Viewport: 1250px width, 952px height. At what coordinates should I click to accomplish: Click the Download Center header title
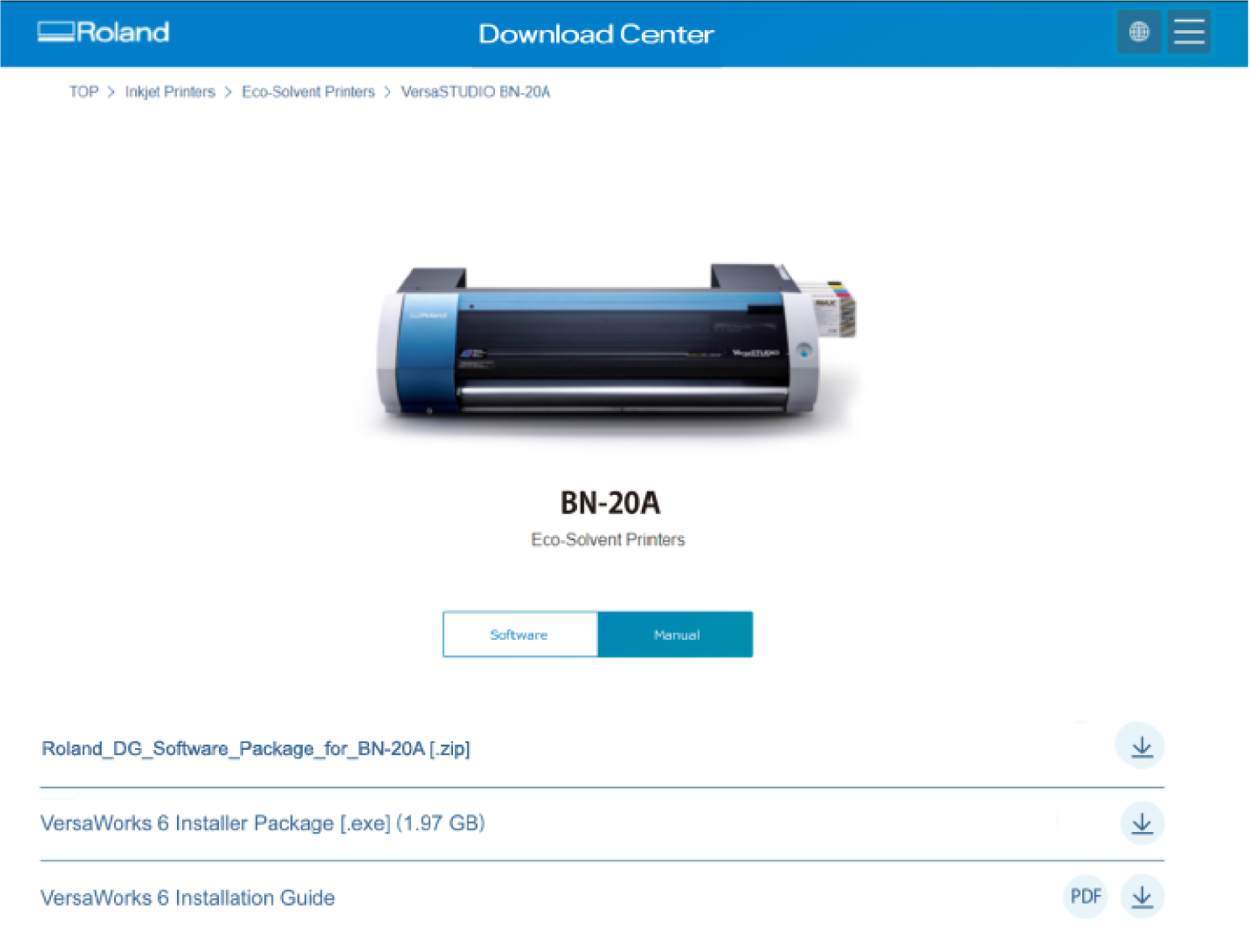(596, 34)
